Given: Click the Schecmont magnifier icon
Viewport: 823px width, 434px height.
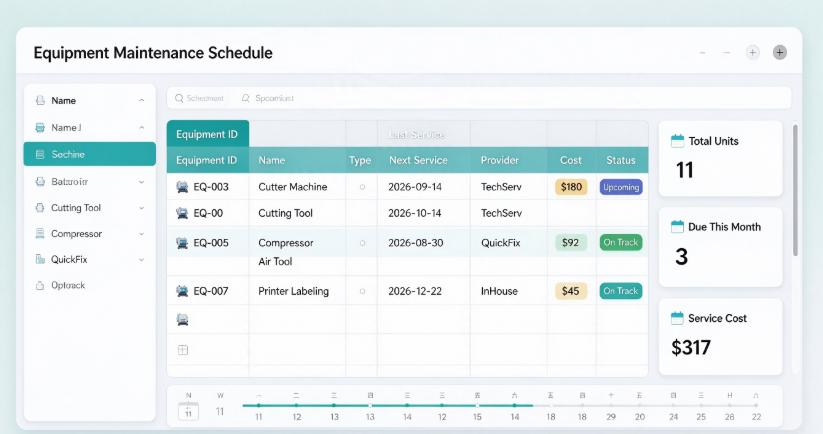Looking at the screenshot, I should (179, 98).
